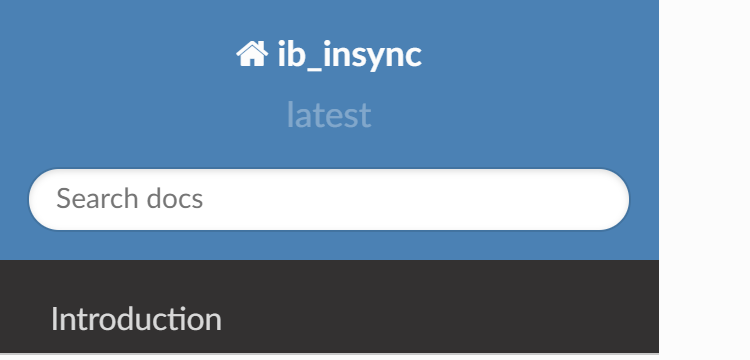Click on the 'latest' version text
The image size is (750, 360).
click(329, 115)
